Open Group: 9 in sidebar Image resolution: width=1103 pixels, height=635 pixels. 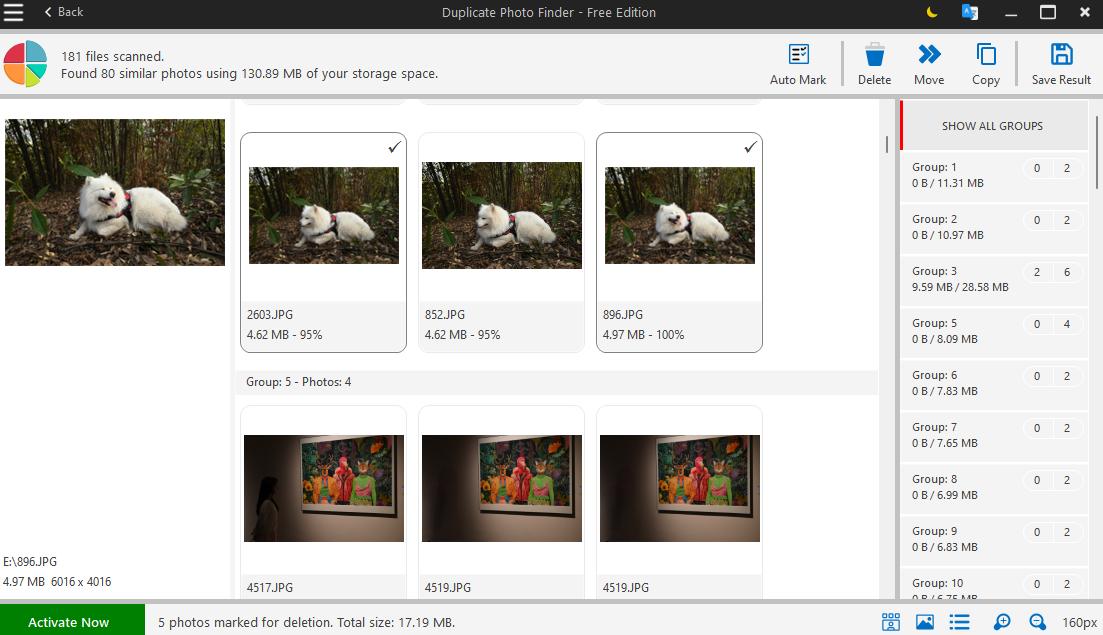pyautogui.click(x=993, y=539)
